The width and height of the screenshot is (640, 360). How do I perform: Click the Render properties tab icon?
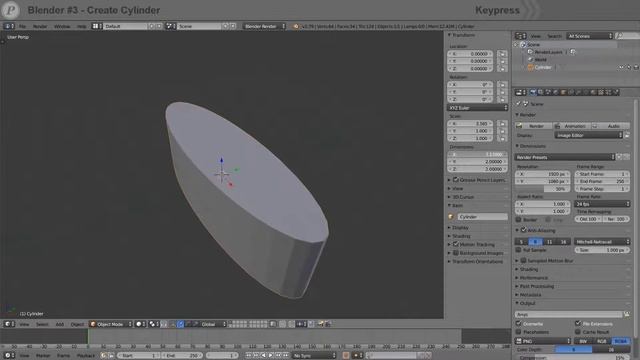point(533,93)
